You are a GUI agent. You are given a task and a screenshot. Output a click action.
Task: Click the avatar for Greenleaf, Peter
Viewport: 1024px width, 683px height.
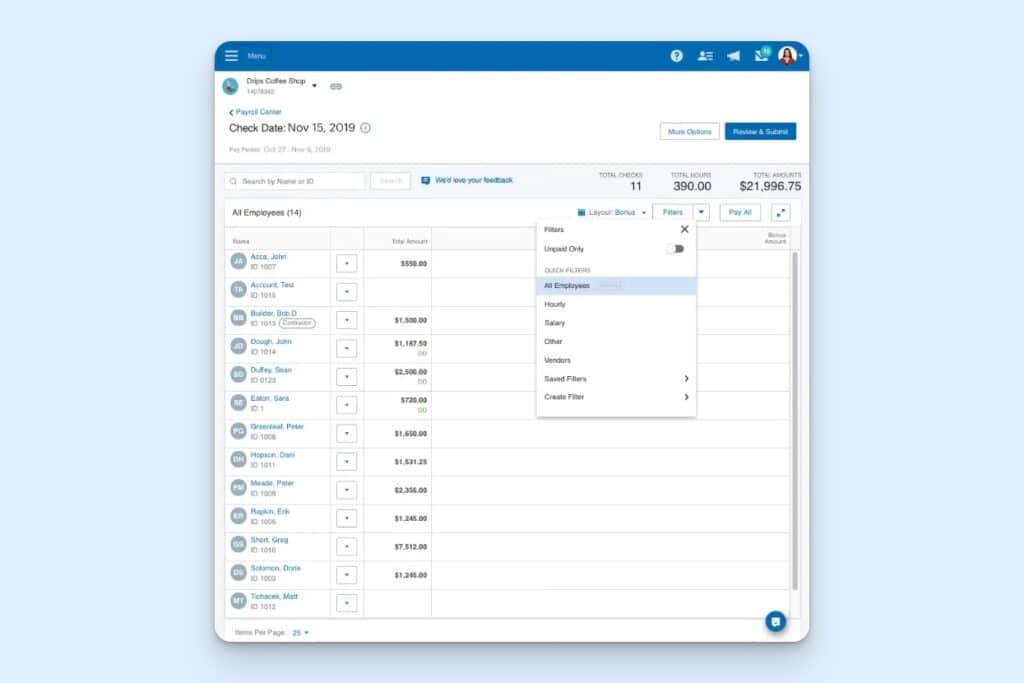coord(238,431)
